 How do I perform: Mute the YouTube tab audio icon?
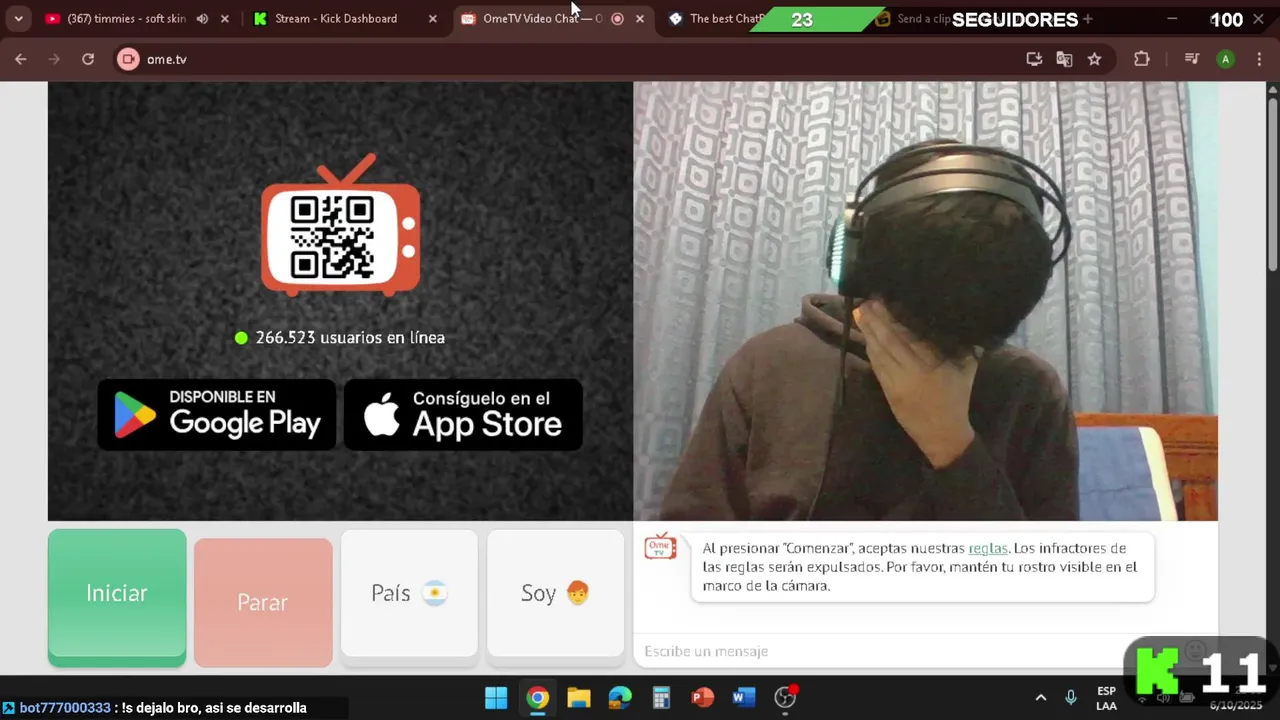coord(202,19)
